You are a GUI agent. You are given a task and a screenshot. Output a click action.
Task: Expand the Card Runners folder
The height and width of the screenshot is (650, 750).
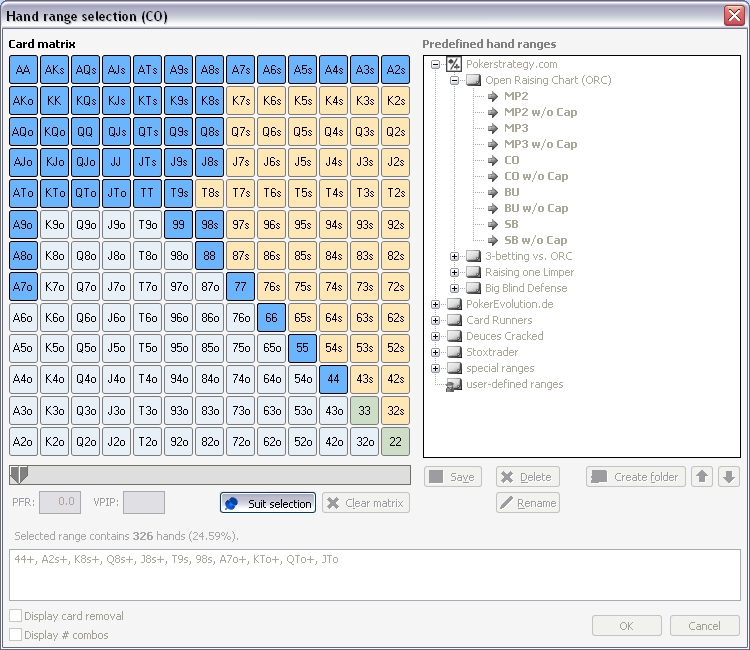point(435,320)
